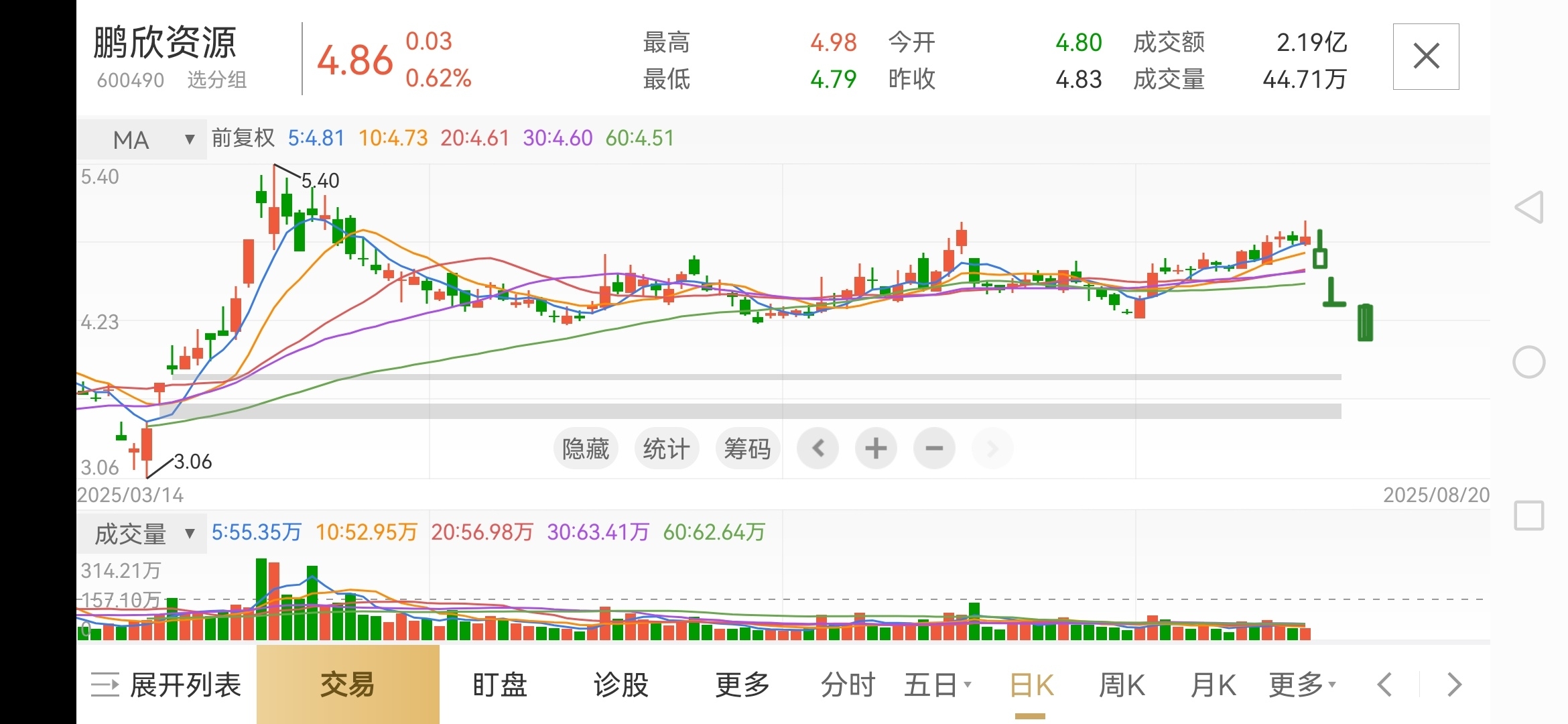
Task: Click the stock name 鹏欣资源
Action: coord(165,43)
